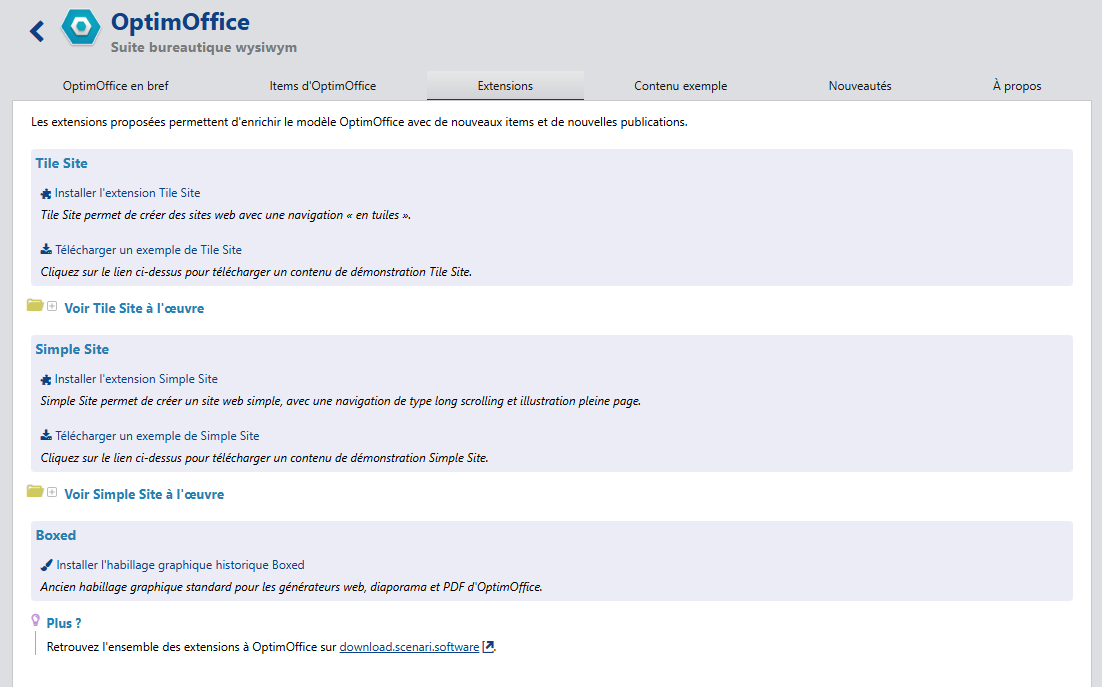
Task: Click Voir Simple Site à l'œuvre heading
Action: click(x=144, y=495)
